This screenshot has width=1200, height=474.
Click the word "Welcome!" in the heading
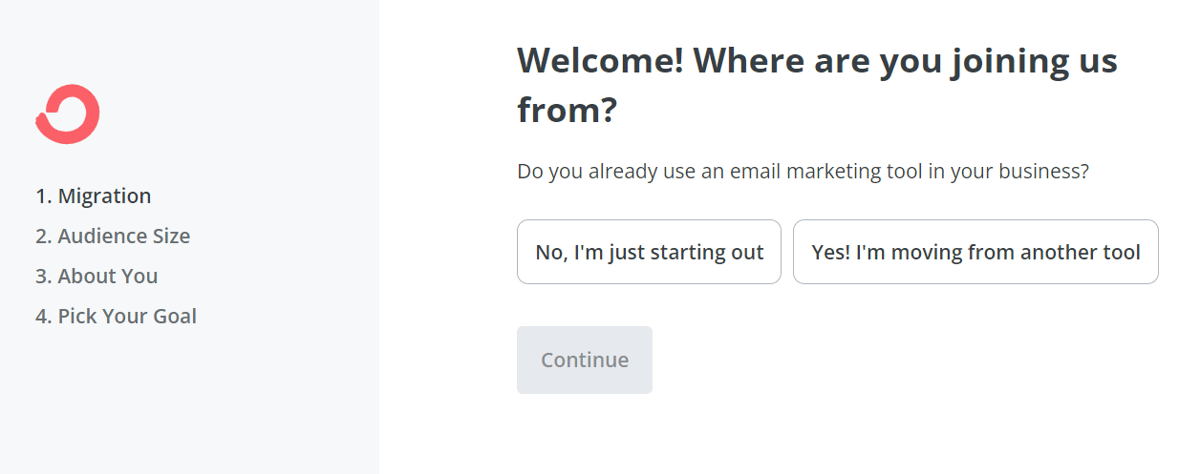600,62
